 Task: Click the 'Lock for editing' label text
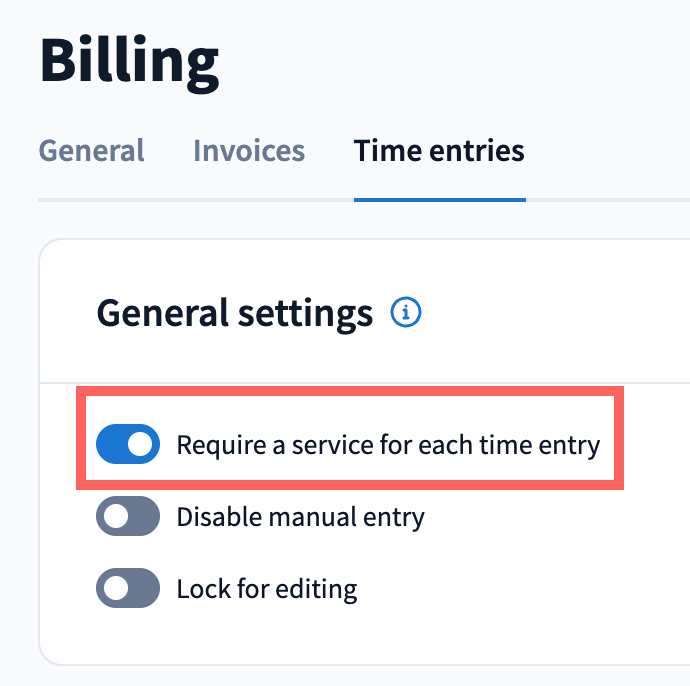point(267,589)
